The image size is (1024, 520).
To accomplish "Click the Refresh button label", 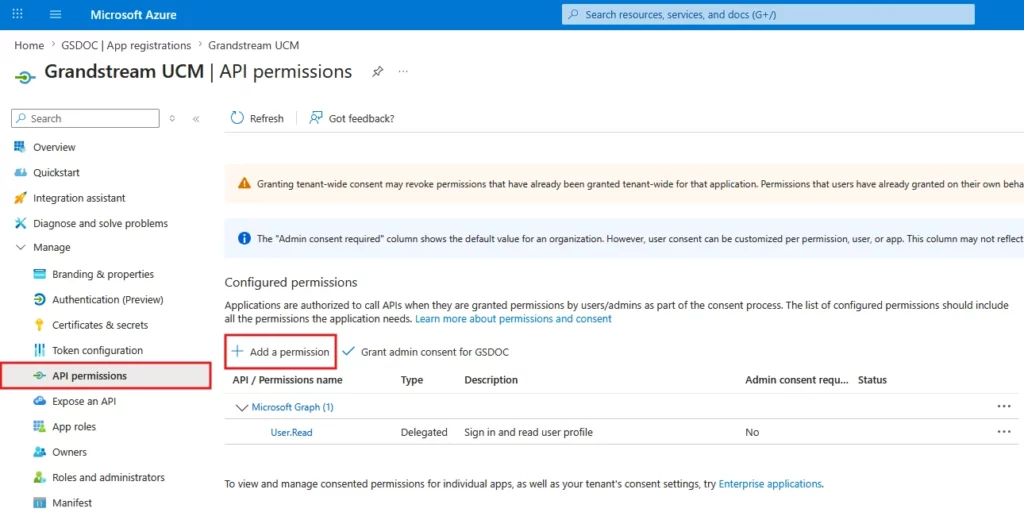I will tap(267, 118).
